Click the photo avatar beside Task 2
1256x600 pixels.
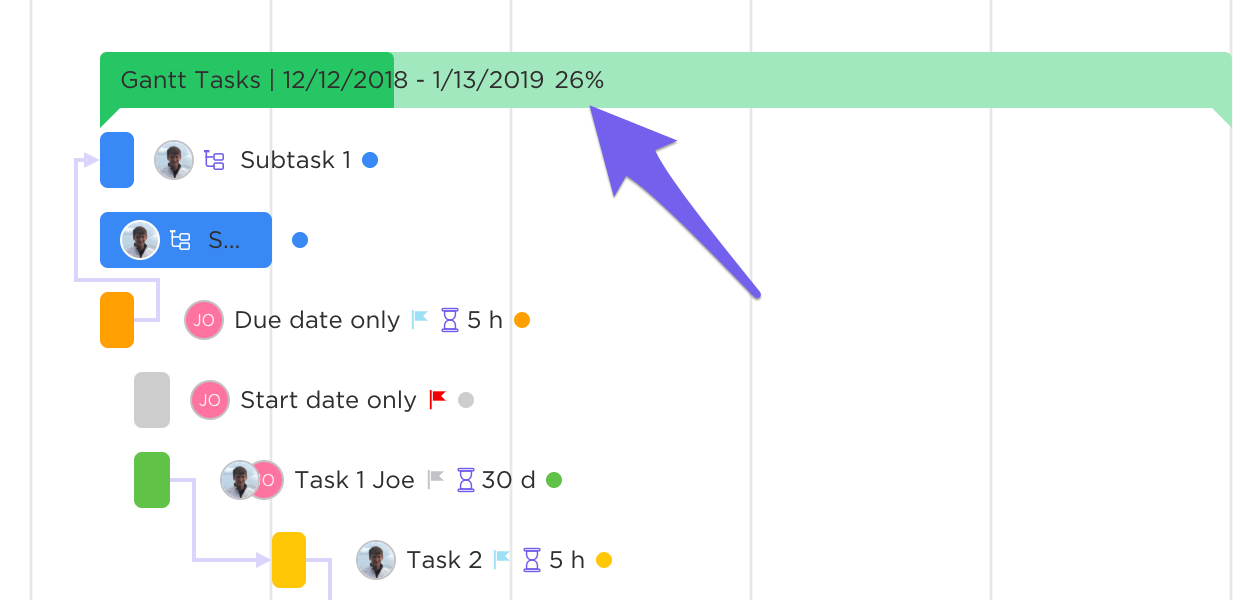click(376, 560)
